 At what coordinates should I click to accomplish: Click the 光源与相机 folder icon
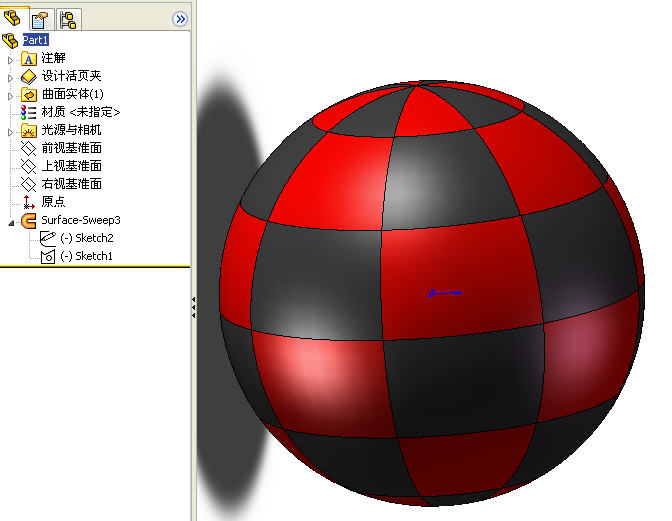(29, 131)
